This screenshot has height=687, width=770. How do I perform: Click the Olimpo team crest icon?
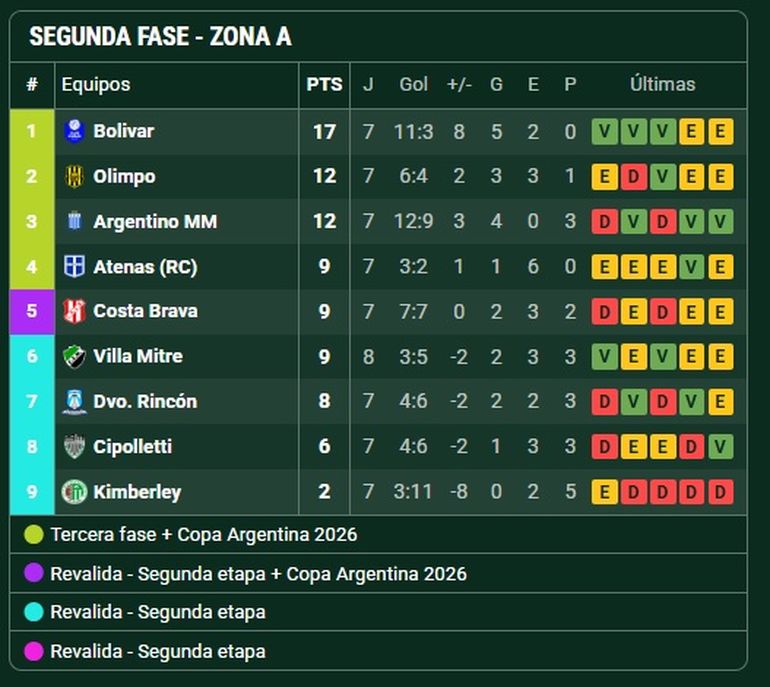(x=74, y=176)
